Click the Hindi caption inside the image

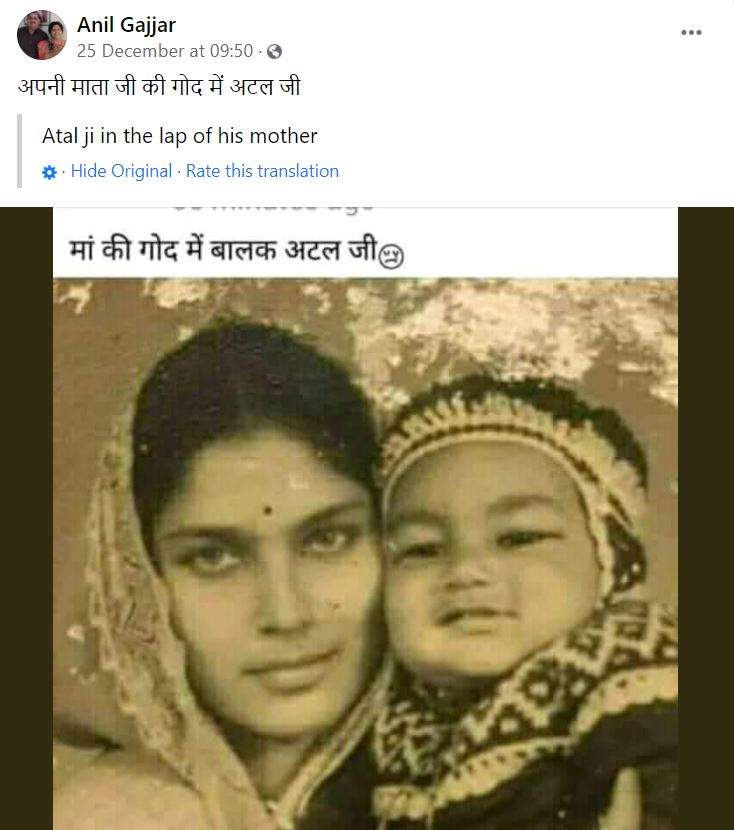point(223,249)
